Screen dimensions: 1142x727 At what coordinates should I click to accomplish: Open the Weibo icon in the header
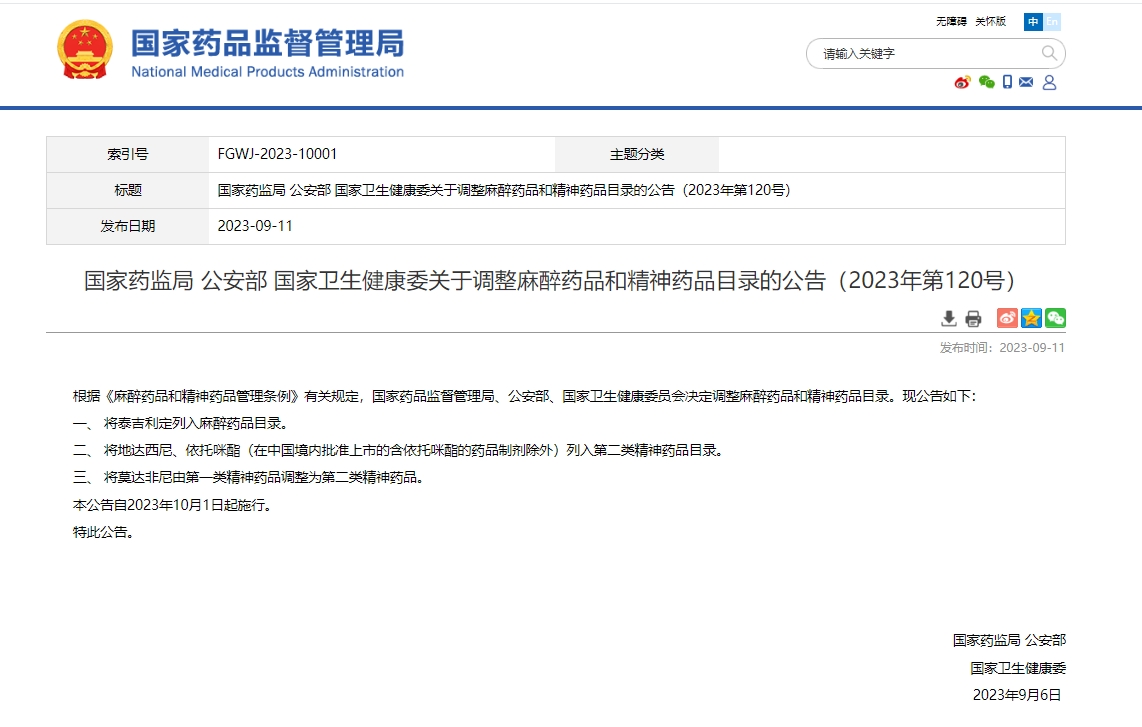click(x=962, y=82)
